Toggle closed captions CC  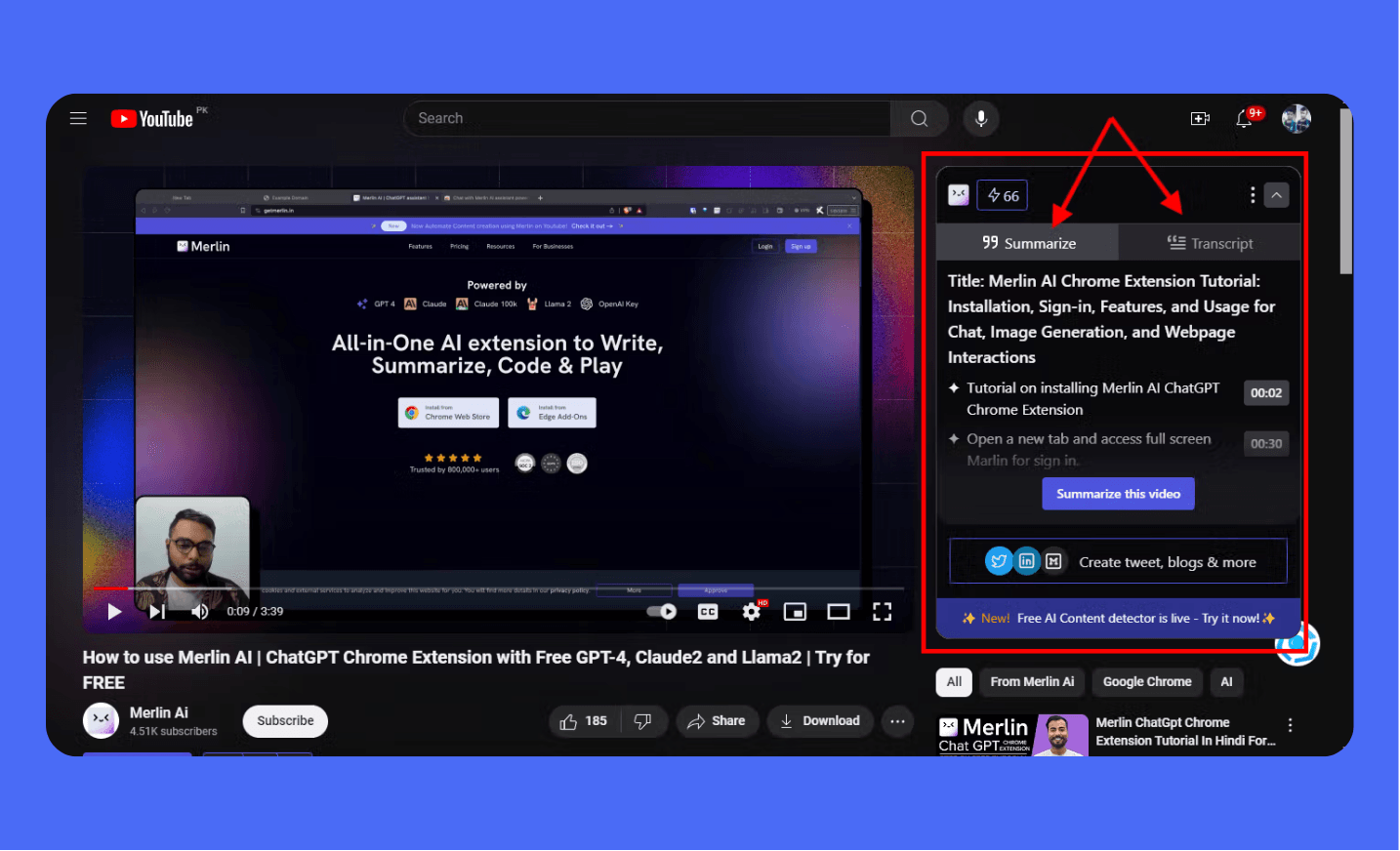click(x=708, y=612)
